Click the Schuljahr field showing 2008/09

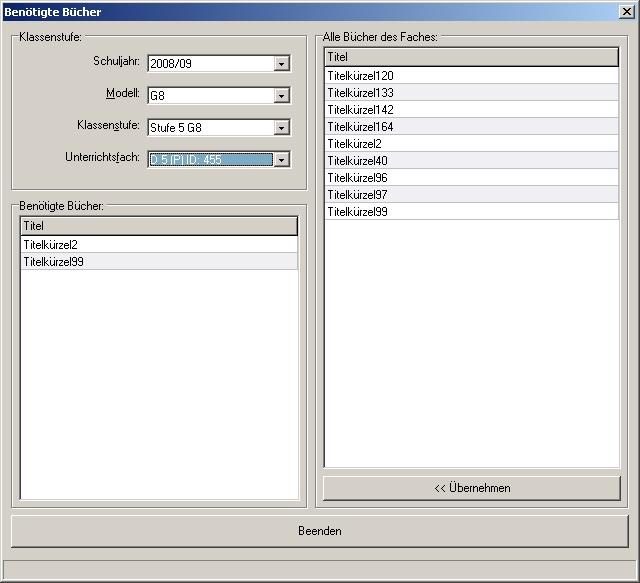[209, 64]
